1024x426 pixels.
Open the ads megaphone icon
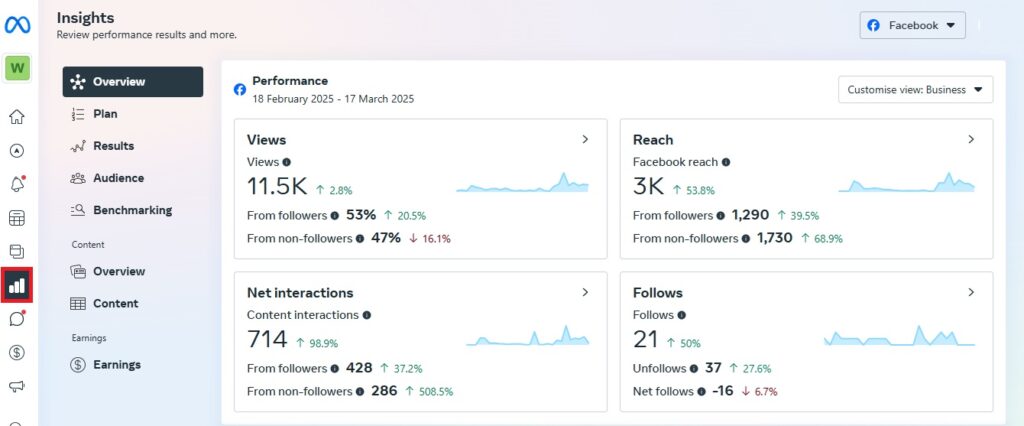pyautogui.click(x=17, y=386)
